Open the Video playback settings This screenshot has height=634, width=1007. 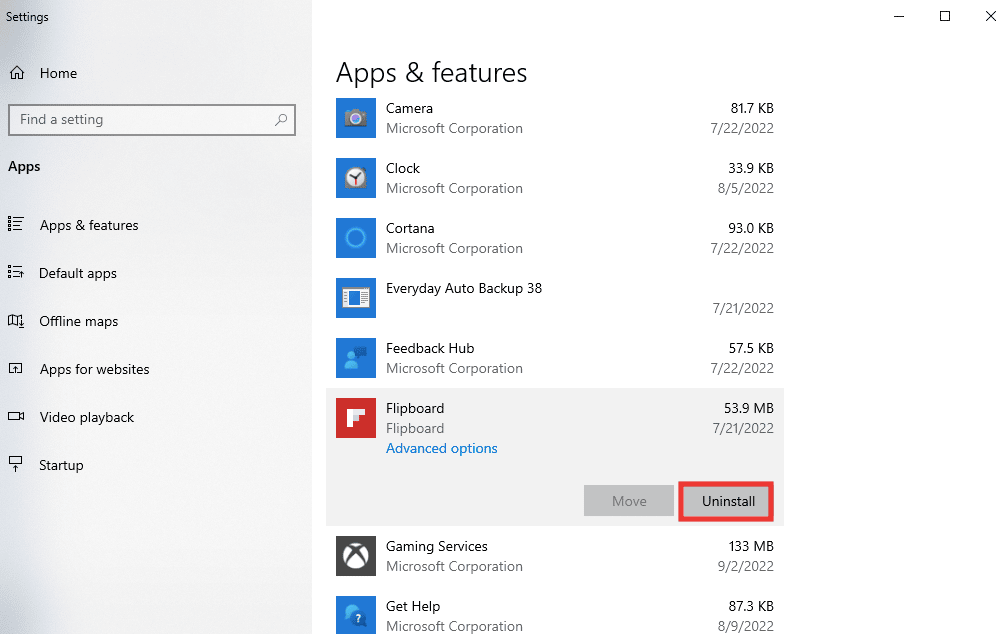85,417
